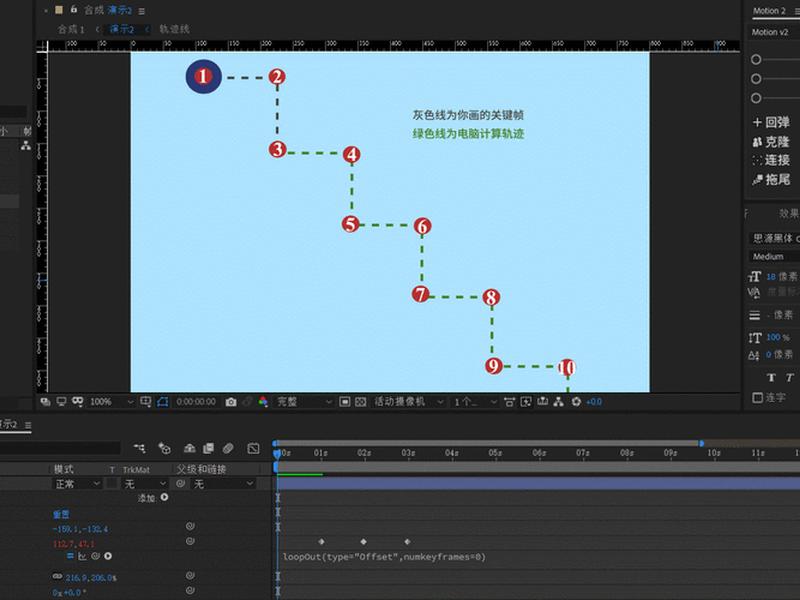Click the 0:00:00:00 timecode in the viewer
Image resolution: width=800 pixels, height=600 pixels.
(196, 402)
